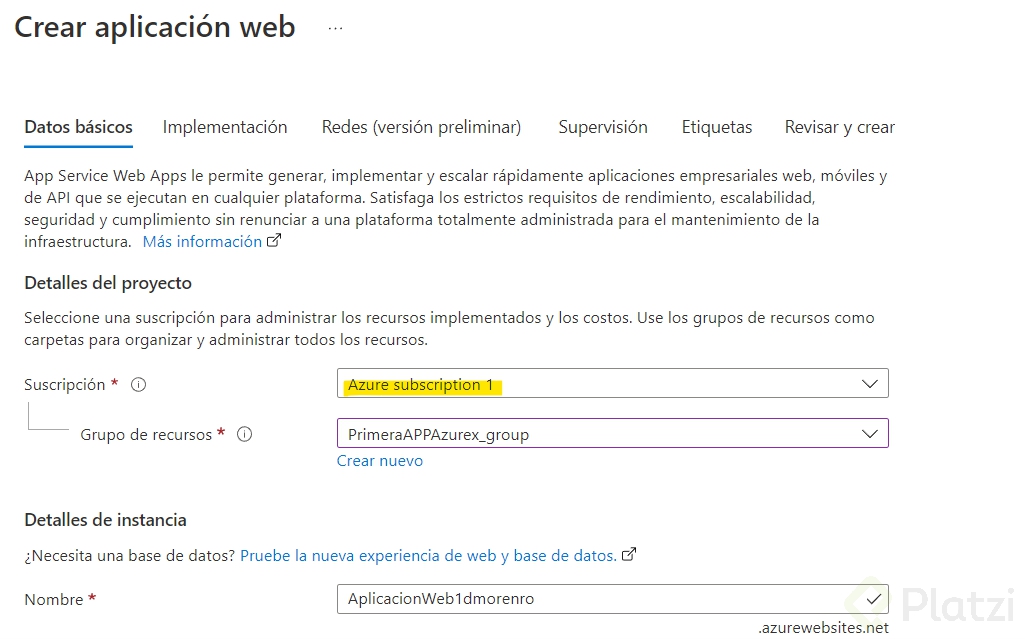The width and height of the screenshot is (1025, 639).
Task: Open Pruebe la nueva experiencia de web link
Action: 428,555
